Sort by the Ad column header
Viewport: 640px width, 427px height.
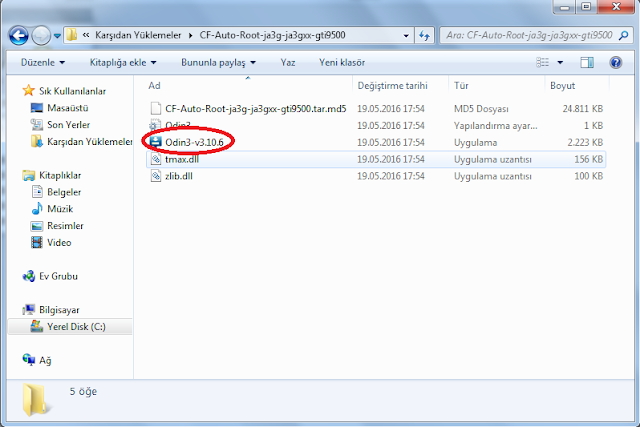(154, 86)
